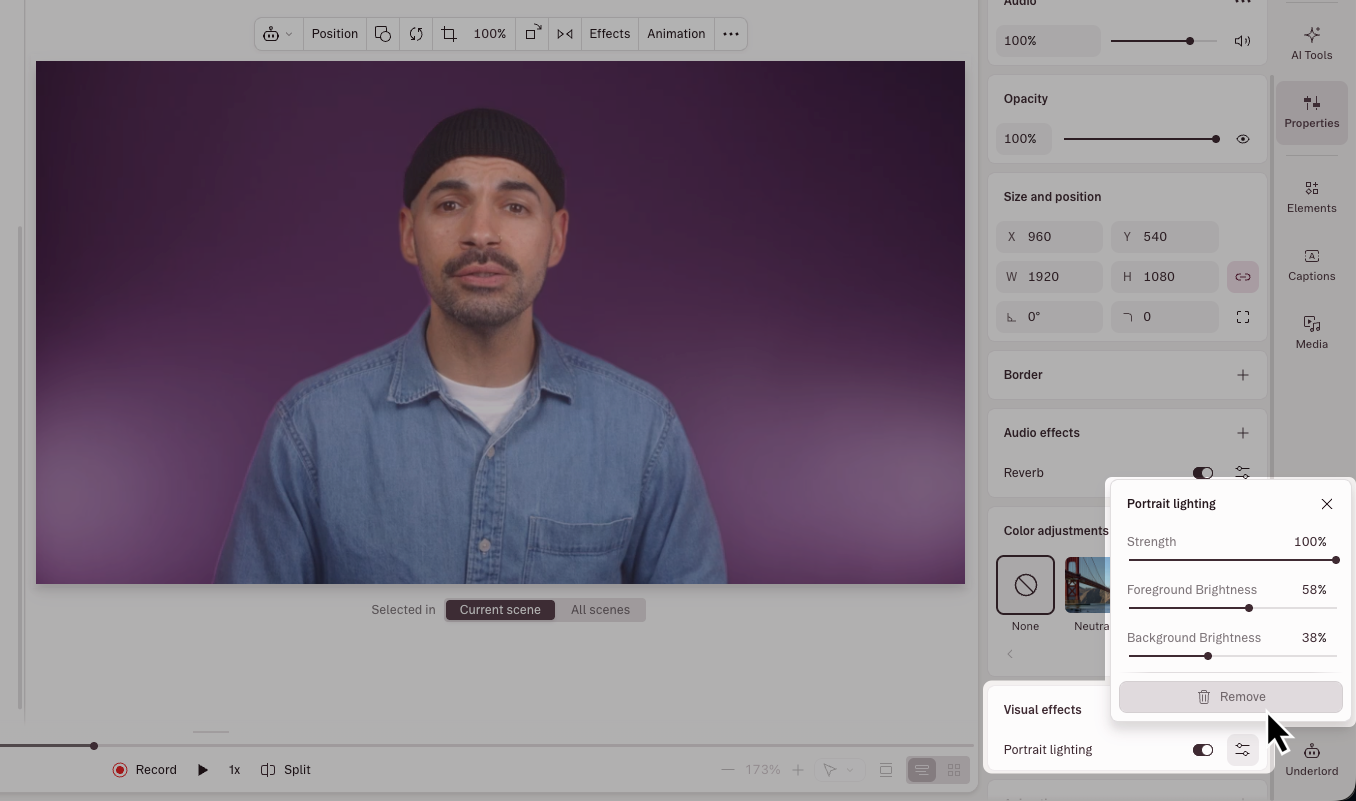Click the audio mute speaker icon
Image resolution: width=1356 pixels, height=801 pixels.
pos(1242,41)
